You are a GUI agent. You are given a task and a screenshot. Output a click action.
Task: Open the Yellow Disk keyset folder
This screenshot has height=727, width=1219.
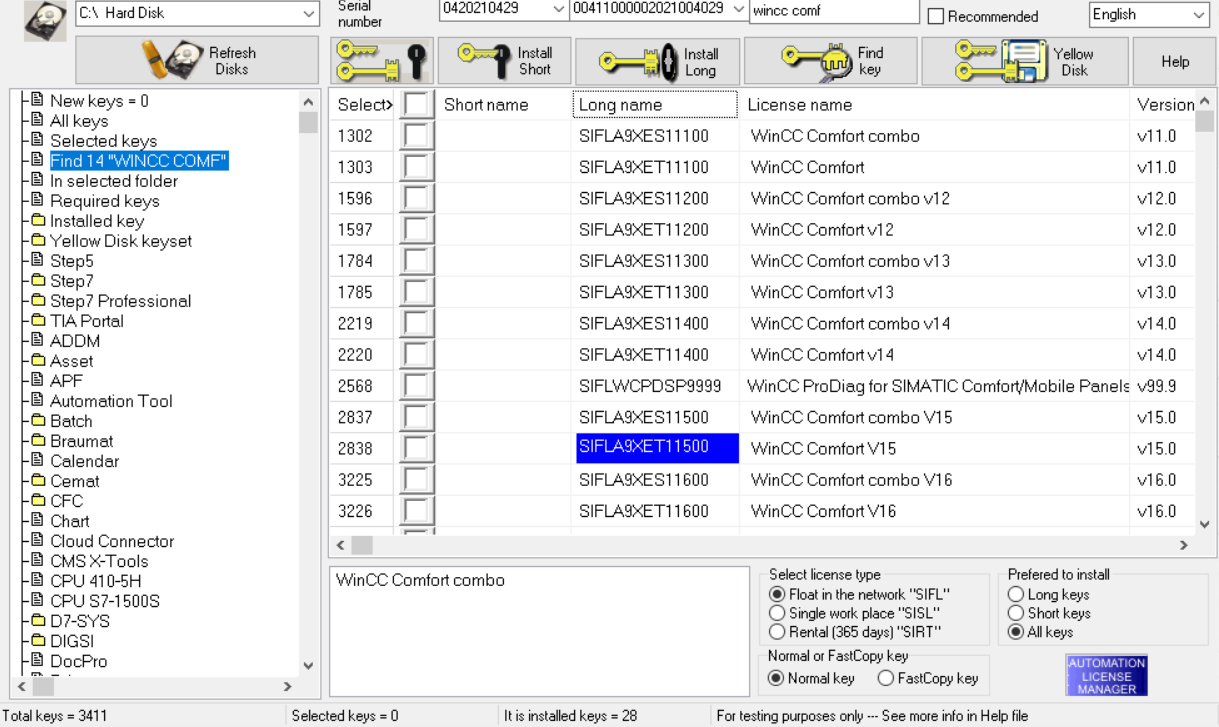(x=121, y=241)
